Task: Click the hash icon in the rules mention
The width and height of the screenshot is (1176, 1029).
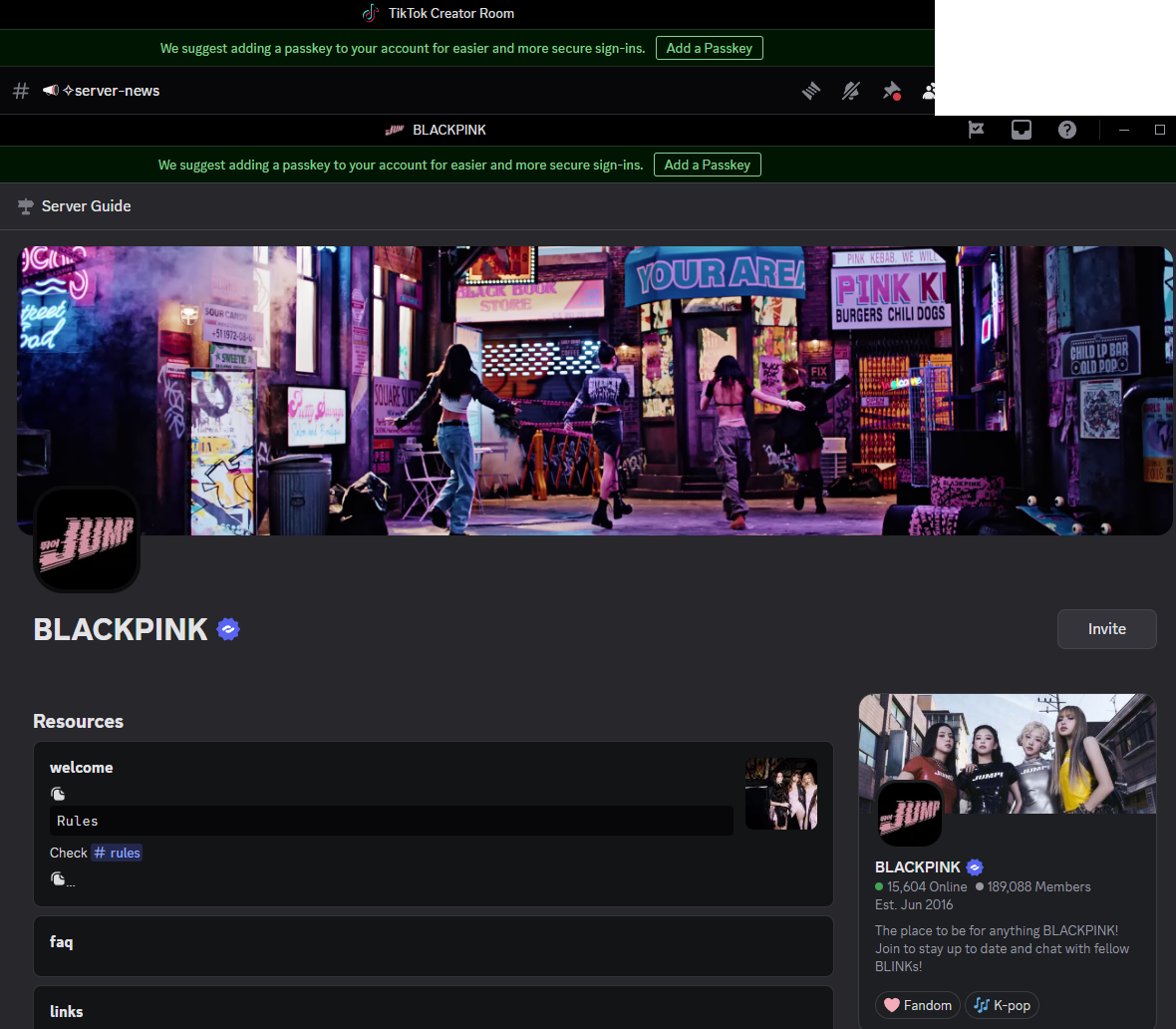Action: click(x=100, y=853)
